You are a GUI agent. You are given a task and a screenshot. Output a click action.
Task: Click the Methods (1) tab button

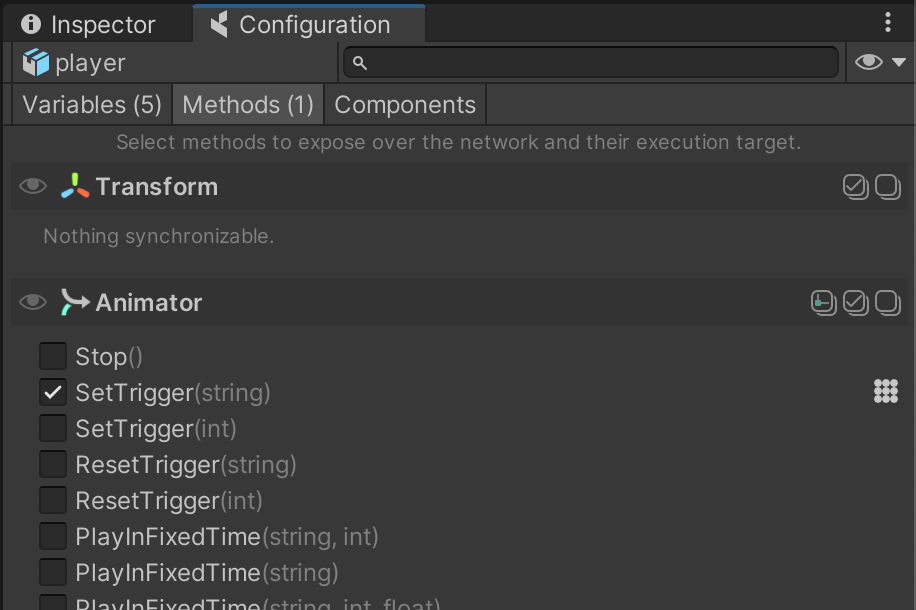tap(248, 105)
